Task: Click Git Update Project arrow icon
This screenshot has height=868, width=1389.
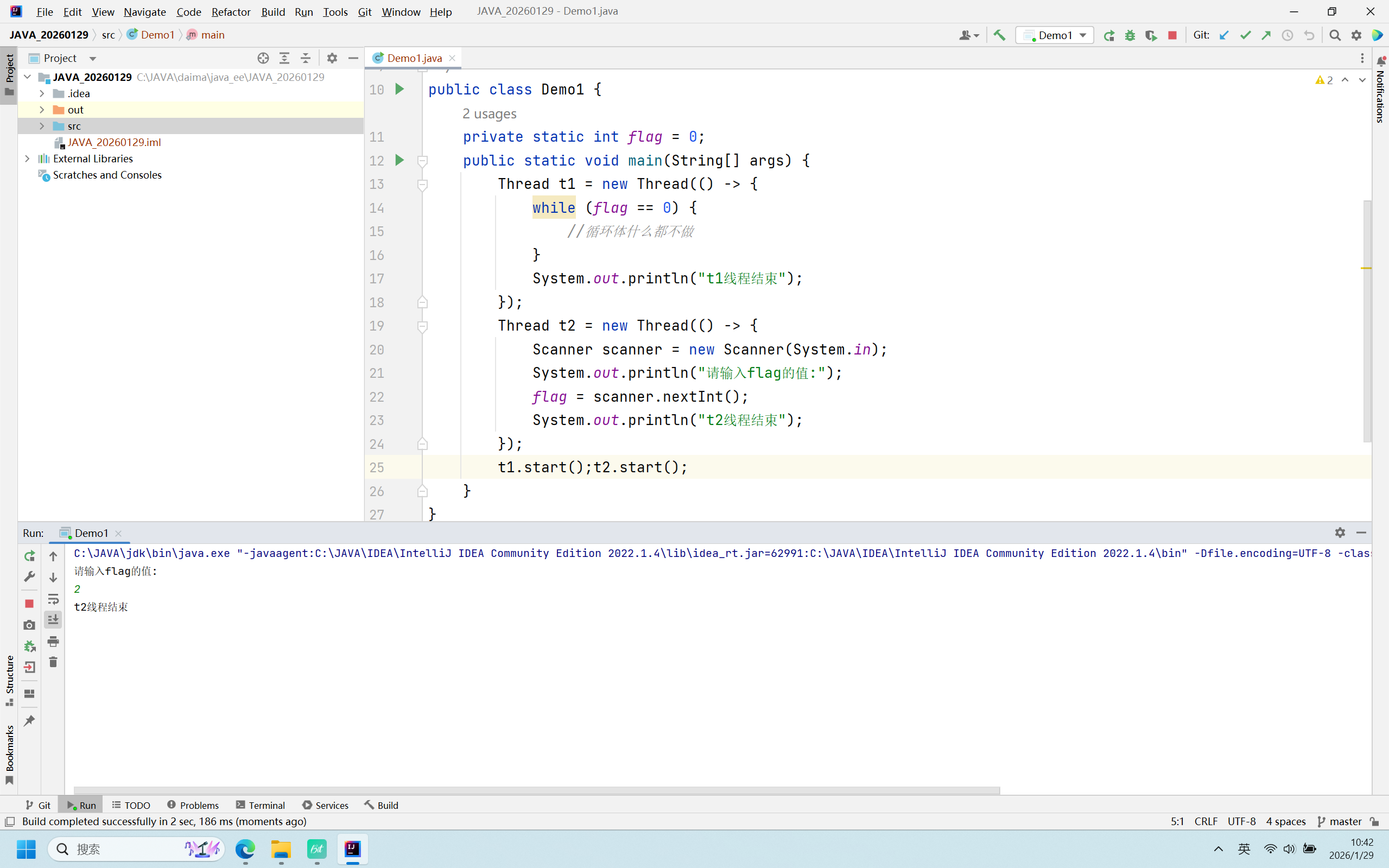Action: tap(1223, 35)
